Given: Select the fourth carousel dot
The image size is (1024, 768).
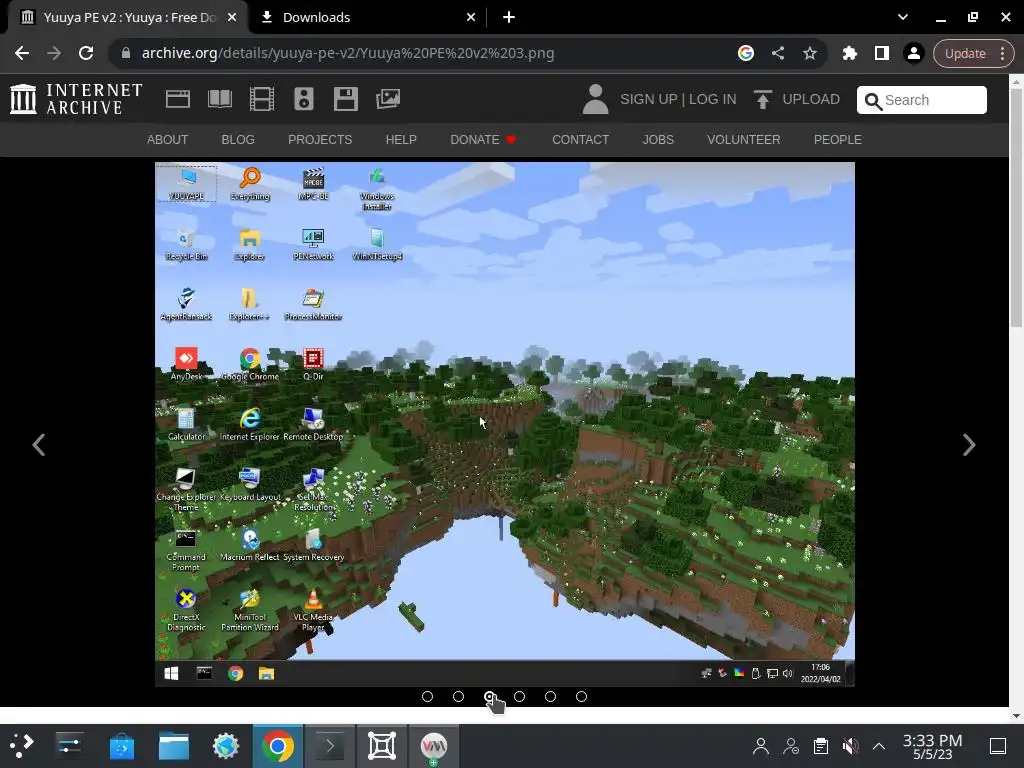Looking at the screenshot, I should tap(519, 697).
